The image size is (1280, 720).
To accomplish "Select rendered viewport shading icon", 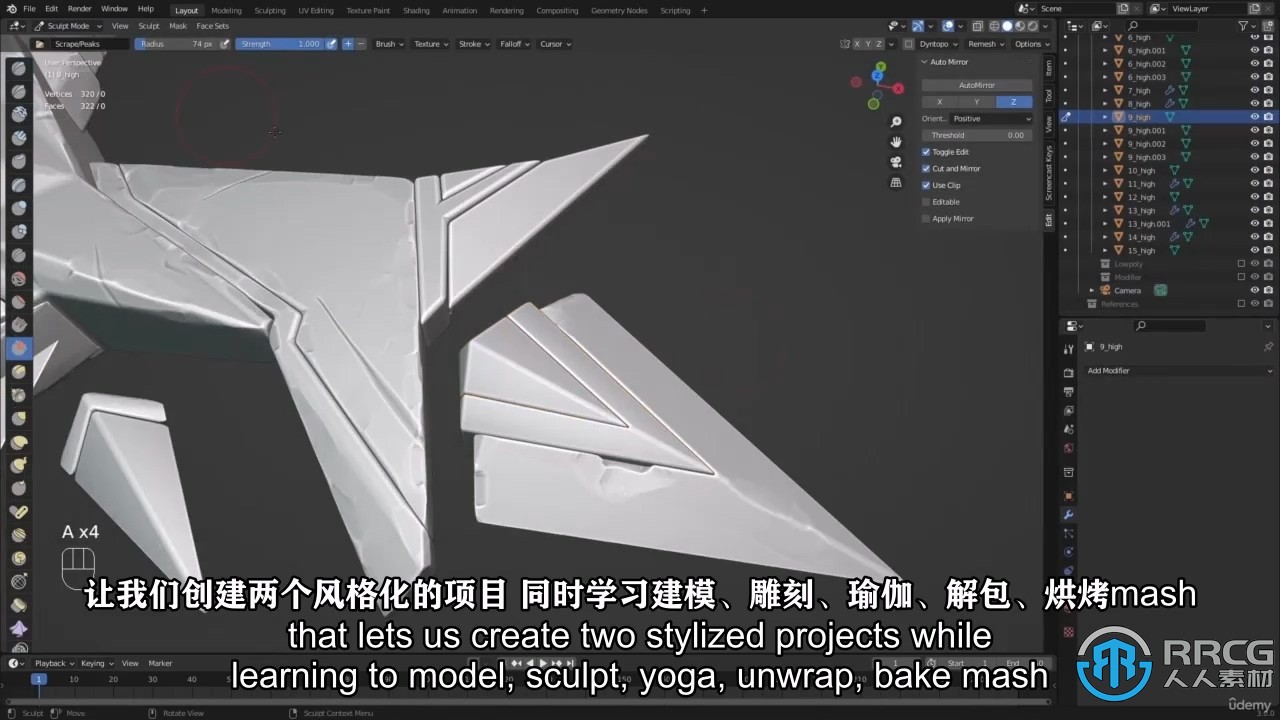I will pos(1034,27).
